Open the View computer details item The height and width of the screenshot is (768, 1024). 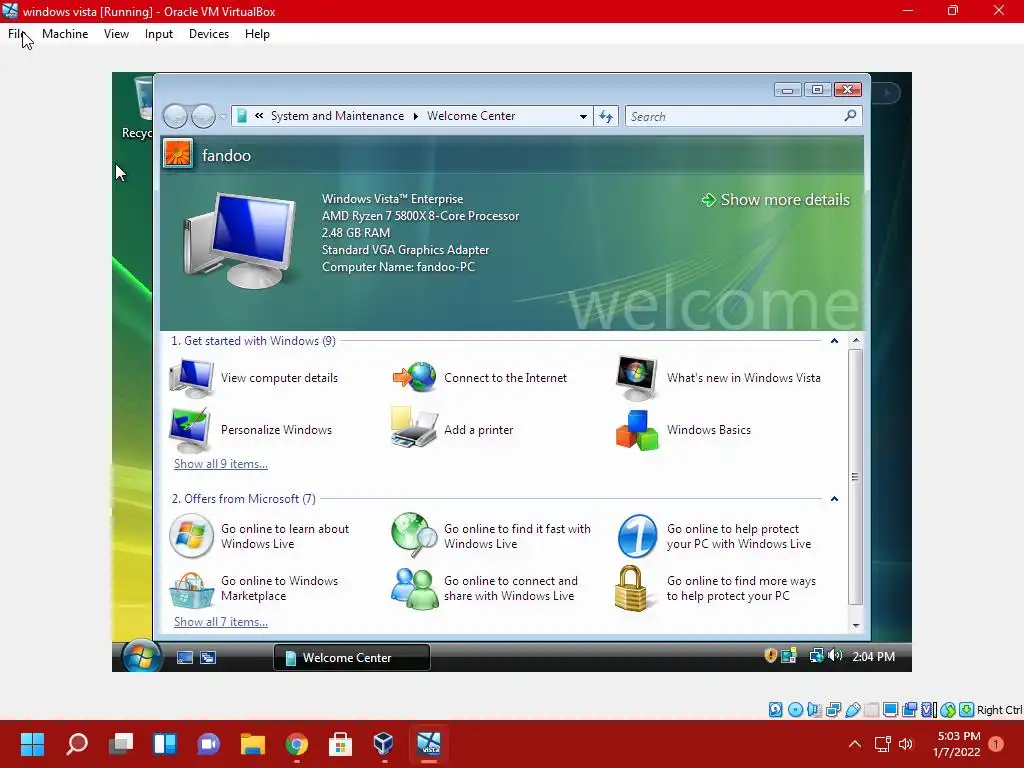click(255, 377)
